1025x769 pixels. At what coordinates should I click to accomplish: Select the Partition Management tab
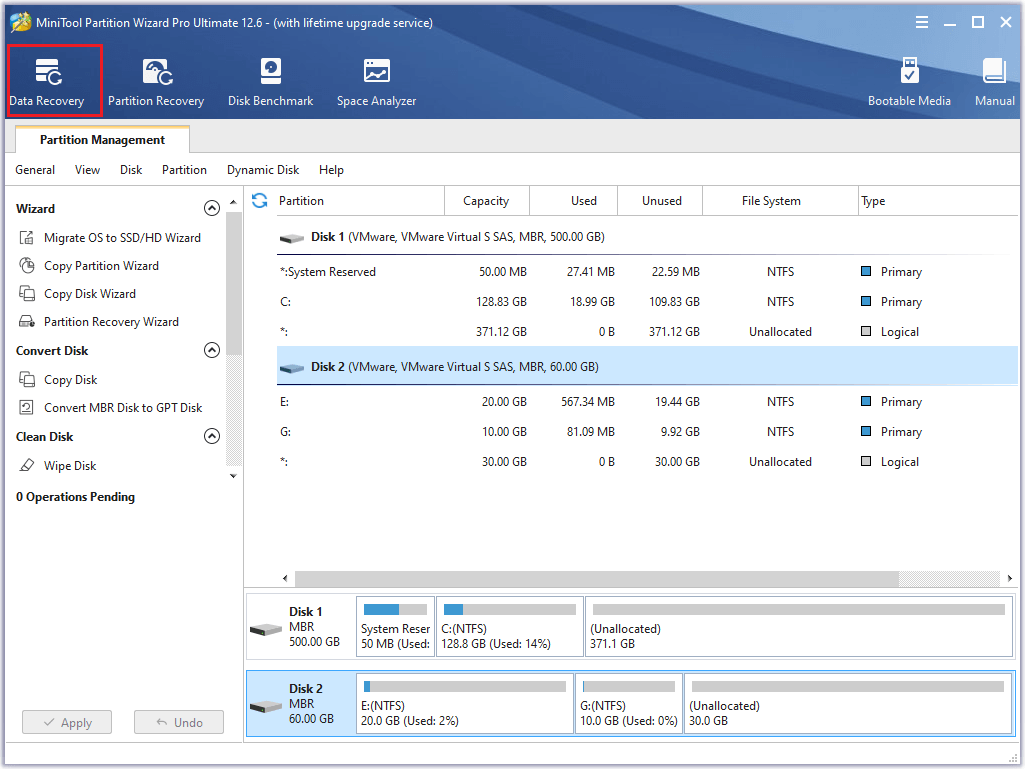[102, 140]
